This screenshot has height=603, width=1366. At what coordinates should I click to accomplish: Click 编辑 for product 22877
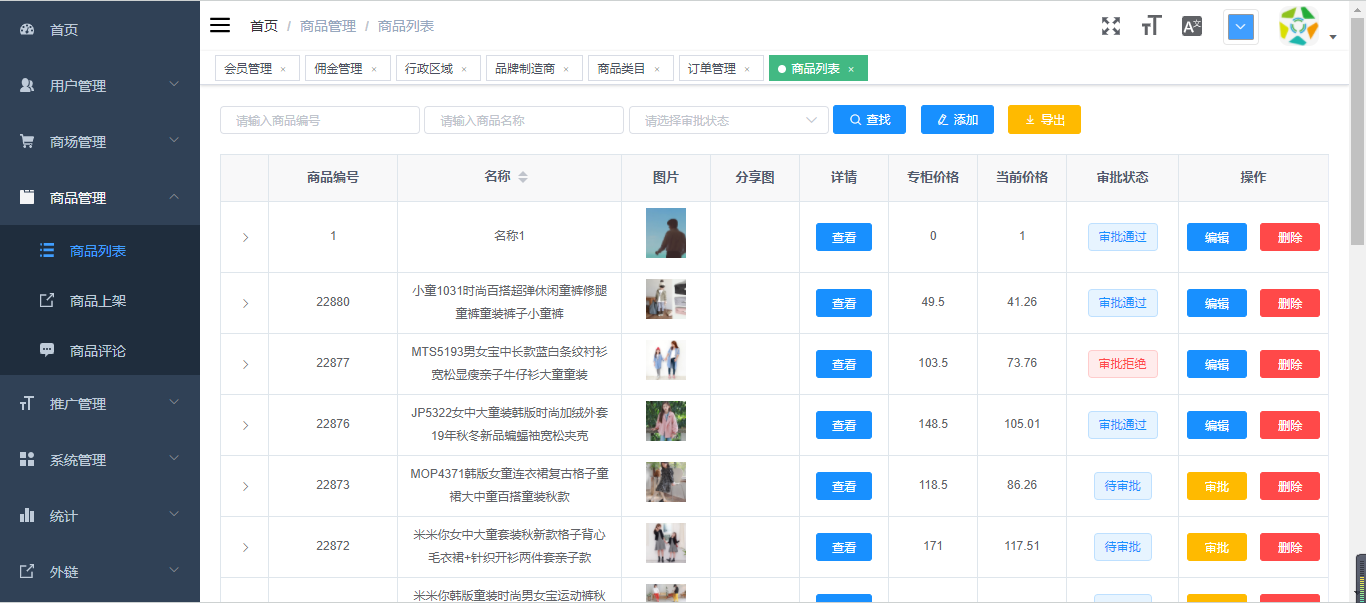point(1217,364)
